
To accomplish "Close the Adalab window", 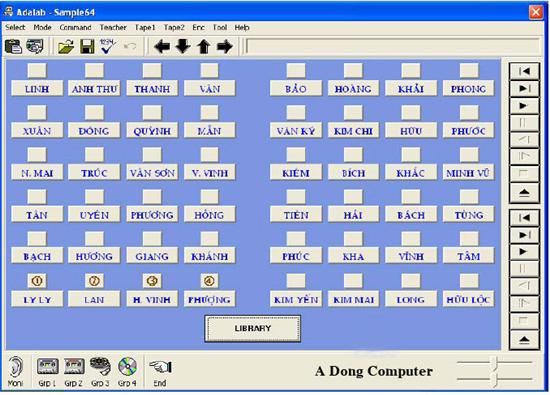I will pos(536,12).
